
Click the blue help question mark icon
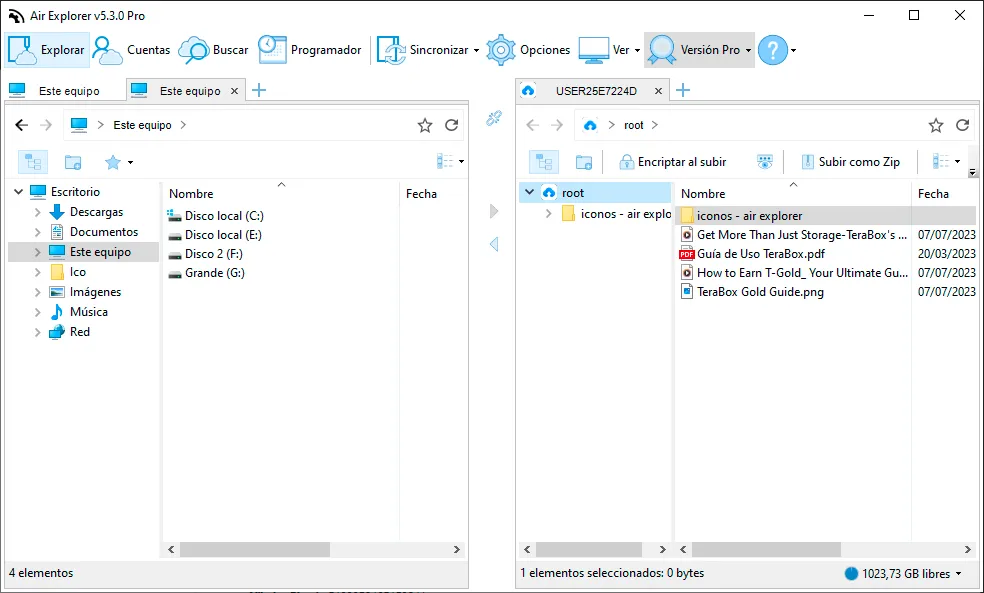[x=773, y=50]
